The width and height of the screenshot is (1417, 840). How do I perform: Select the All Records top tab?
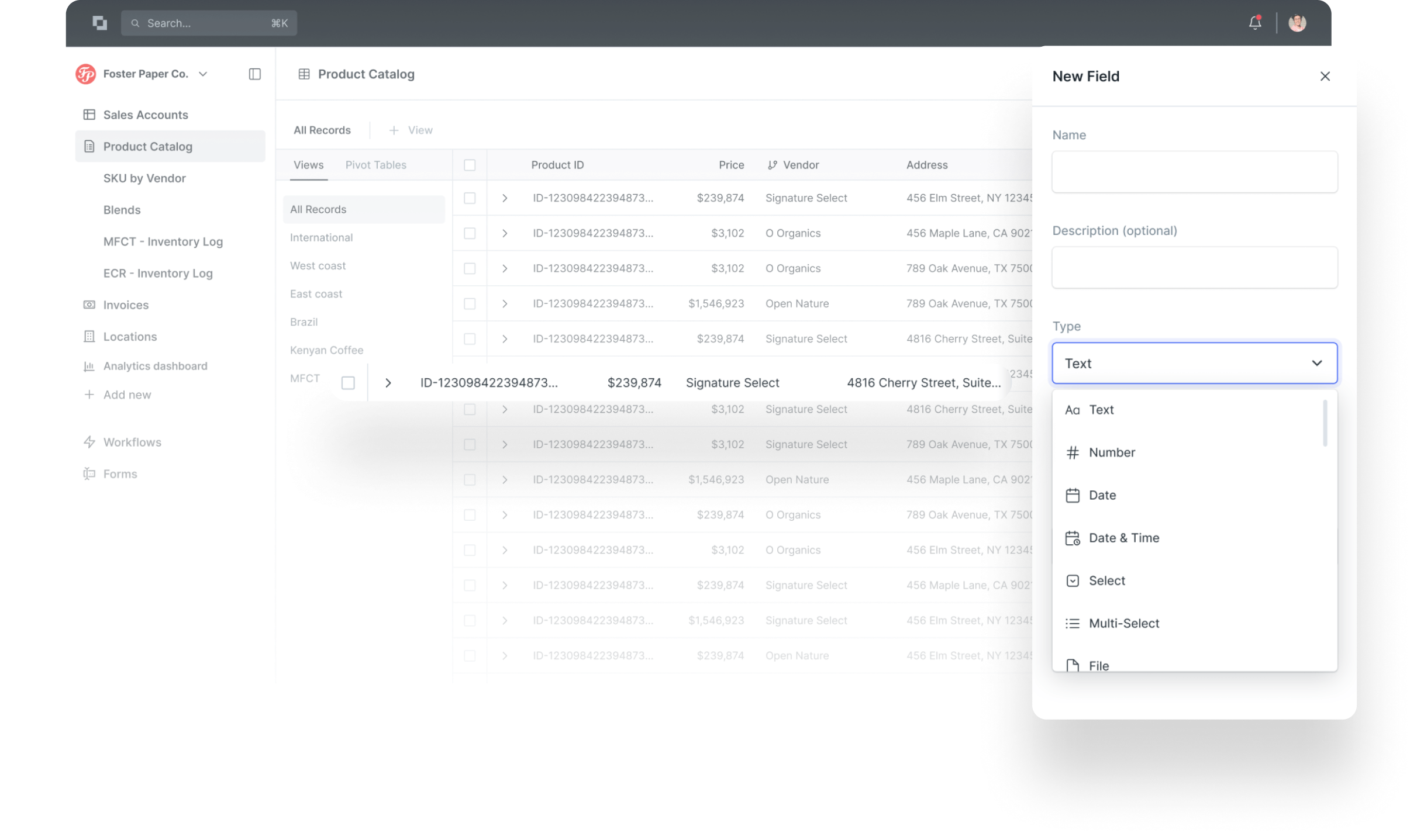point(322,130)
